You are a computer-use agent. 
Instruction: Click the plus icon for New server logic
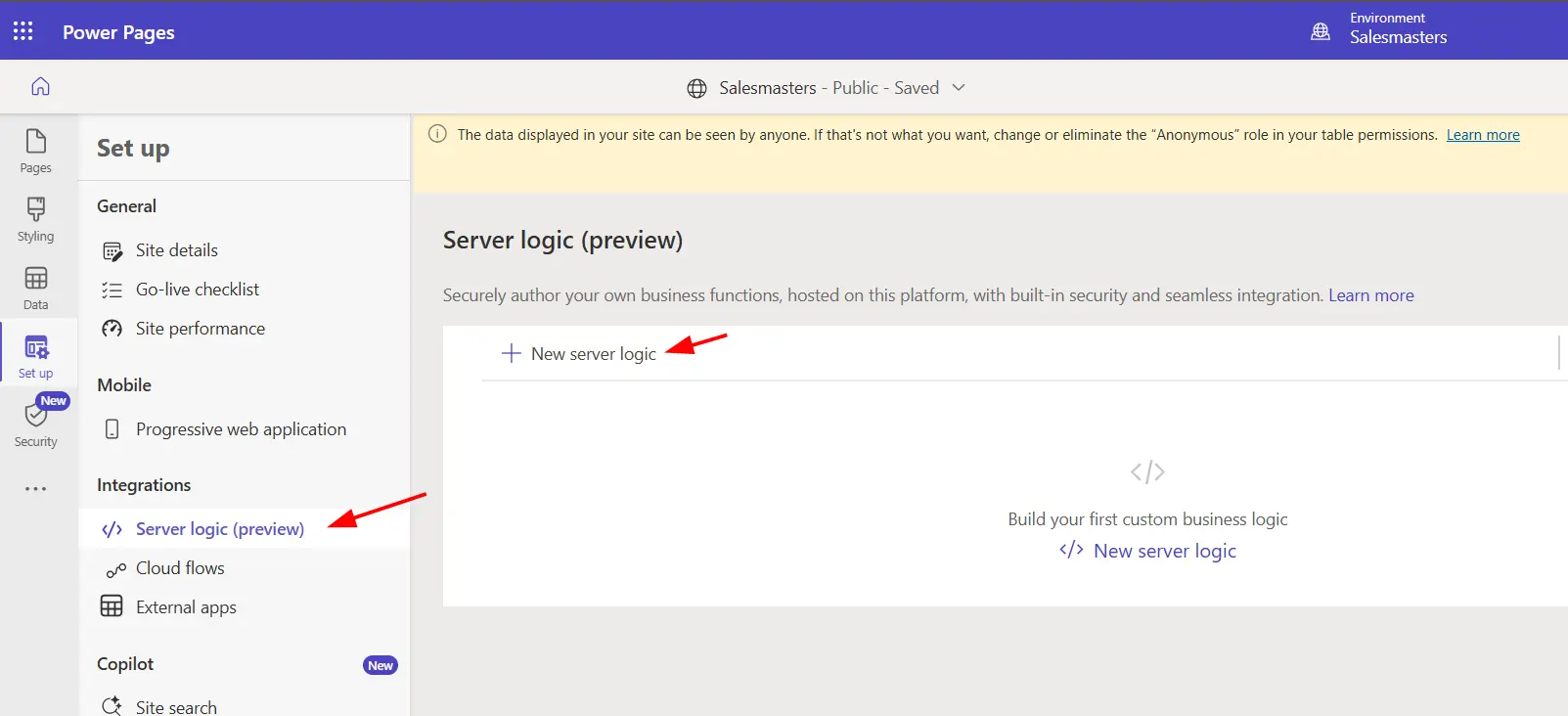(511, 353)
